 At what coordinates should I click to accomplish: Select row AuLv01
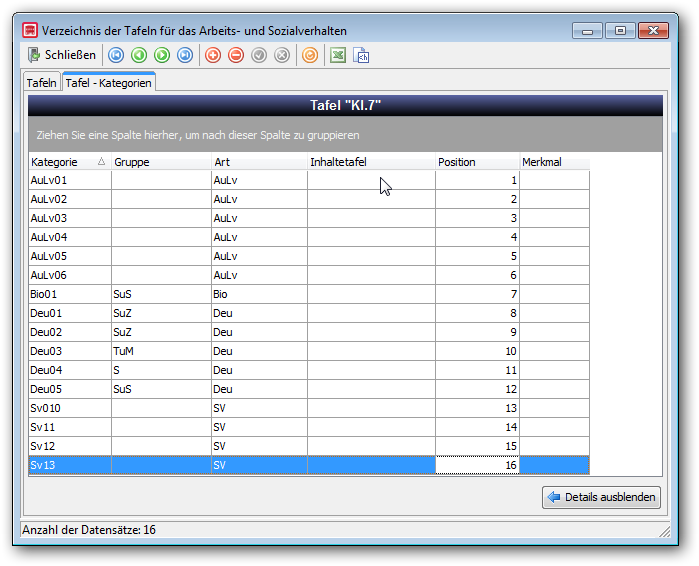pyautogui.click(x=309, y=180)
